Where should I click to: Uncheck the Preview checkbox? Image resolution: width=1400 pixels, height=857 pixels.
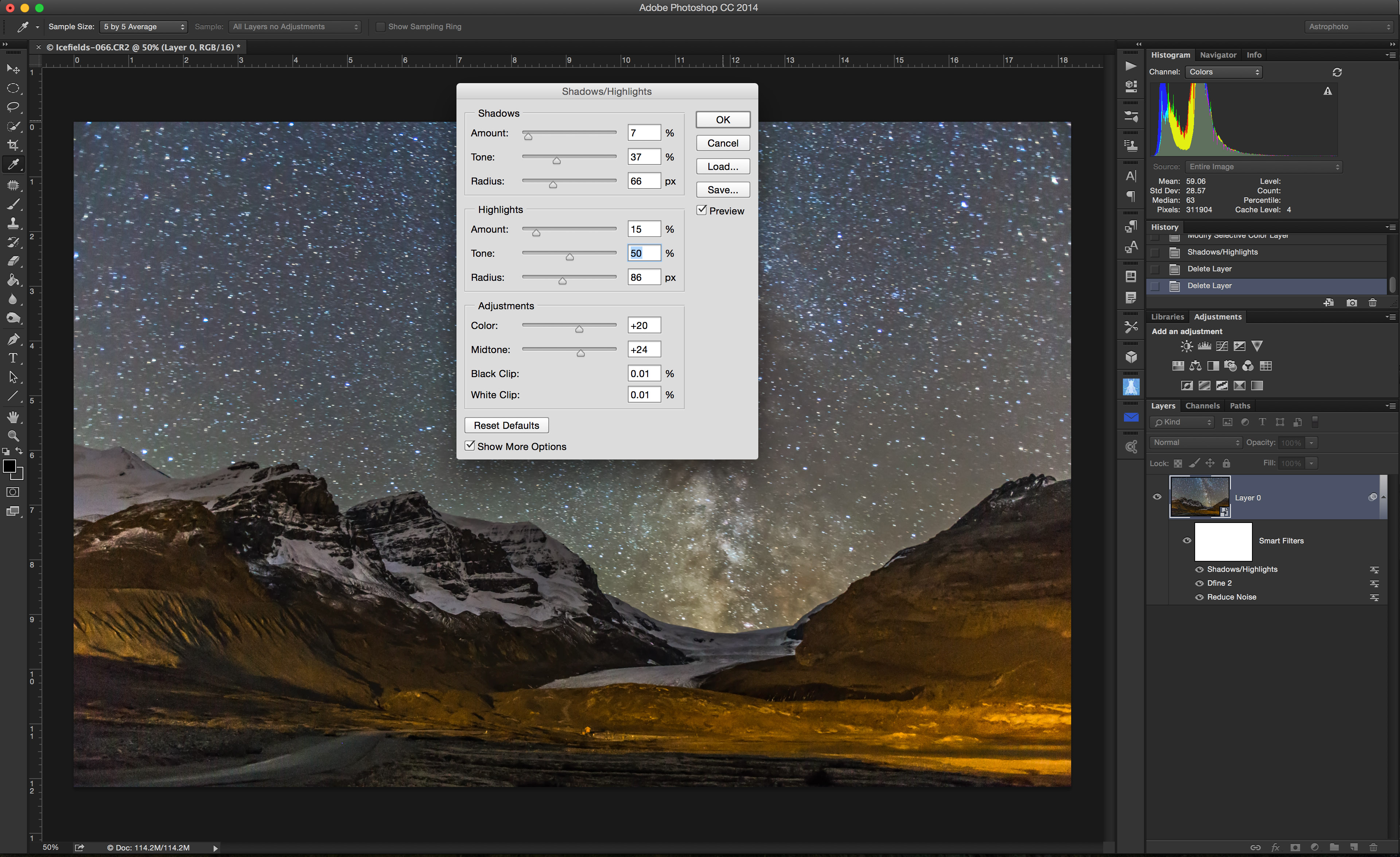(x=702, y=210)
